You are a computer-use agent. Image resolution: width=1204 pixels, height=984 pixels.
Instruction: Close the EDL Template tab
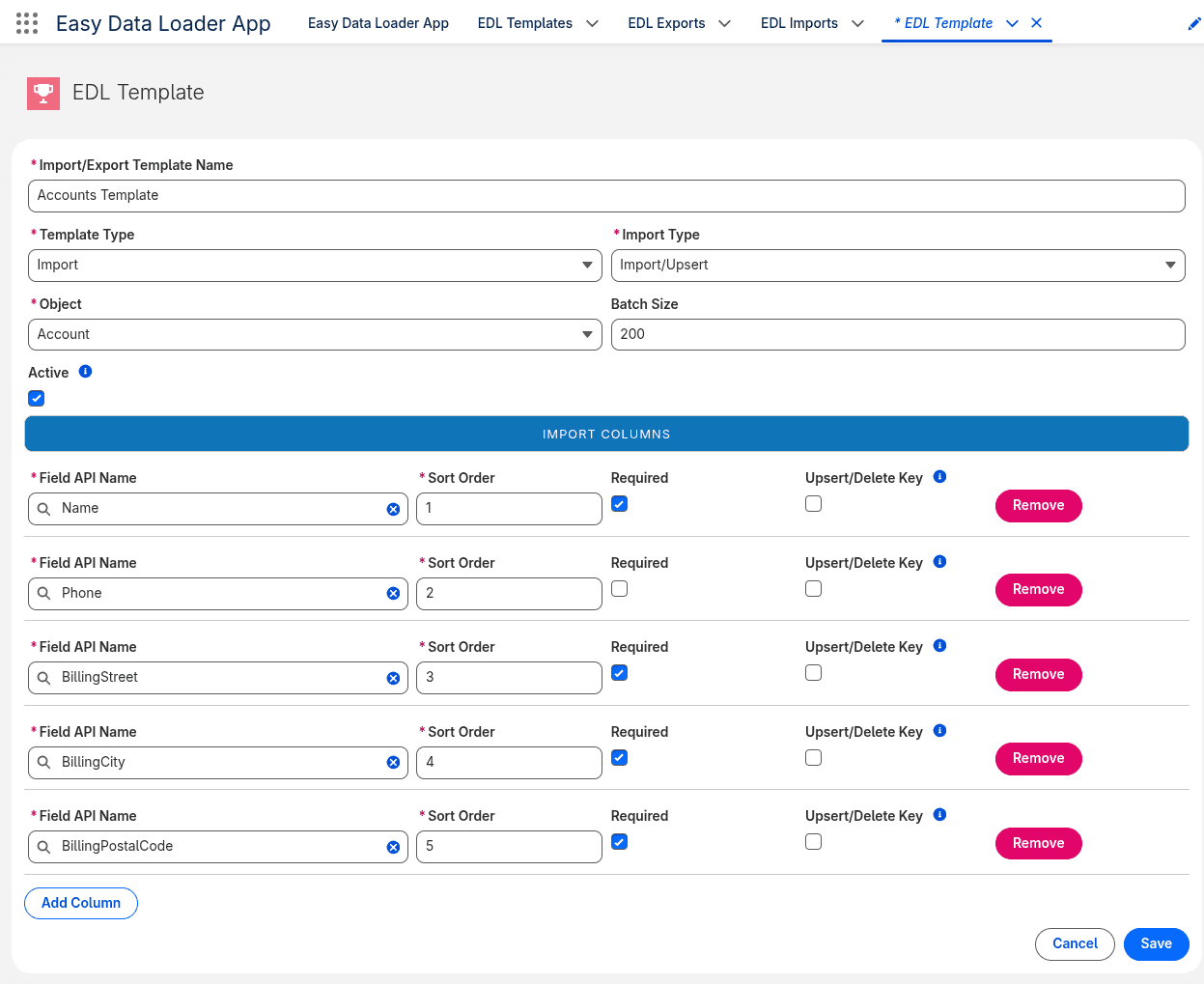click(x=1036, y=23)
